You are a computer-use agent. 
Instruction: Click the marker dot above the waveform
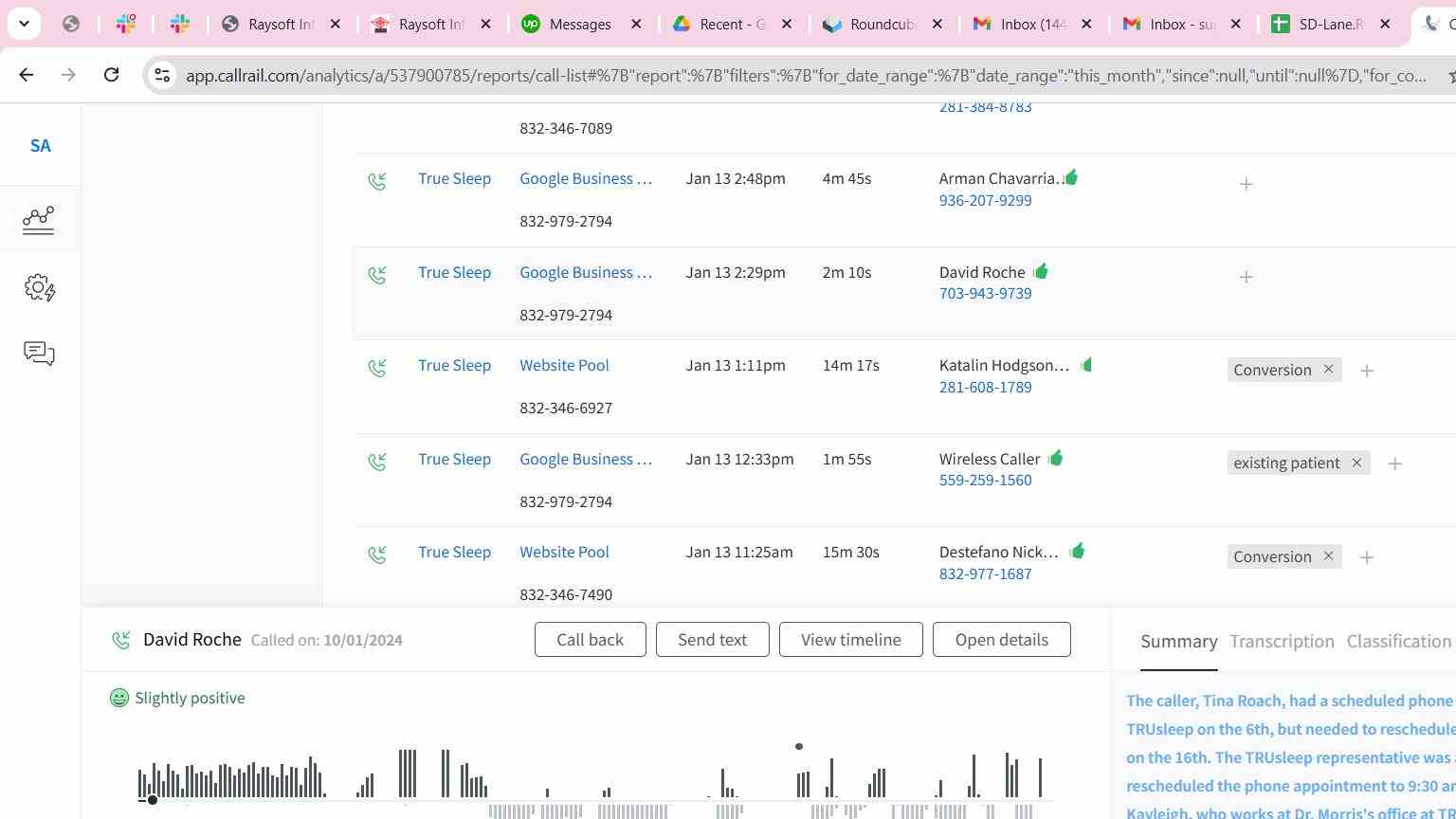pyautogui.click(x=799, y=747)
